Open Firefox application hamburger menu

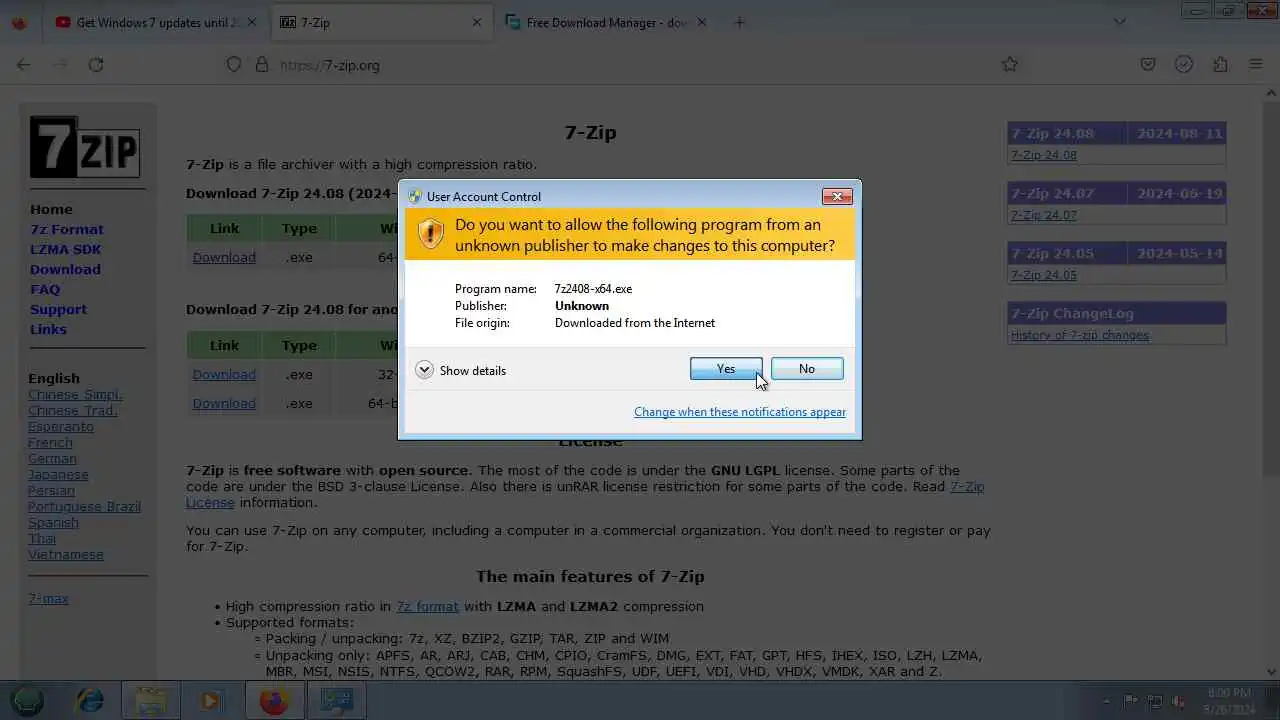pos(1256,64)
